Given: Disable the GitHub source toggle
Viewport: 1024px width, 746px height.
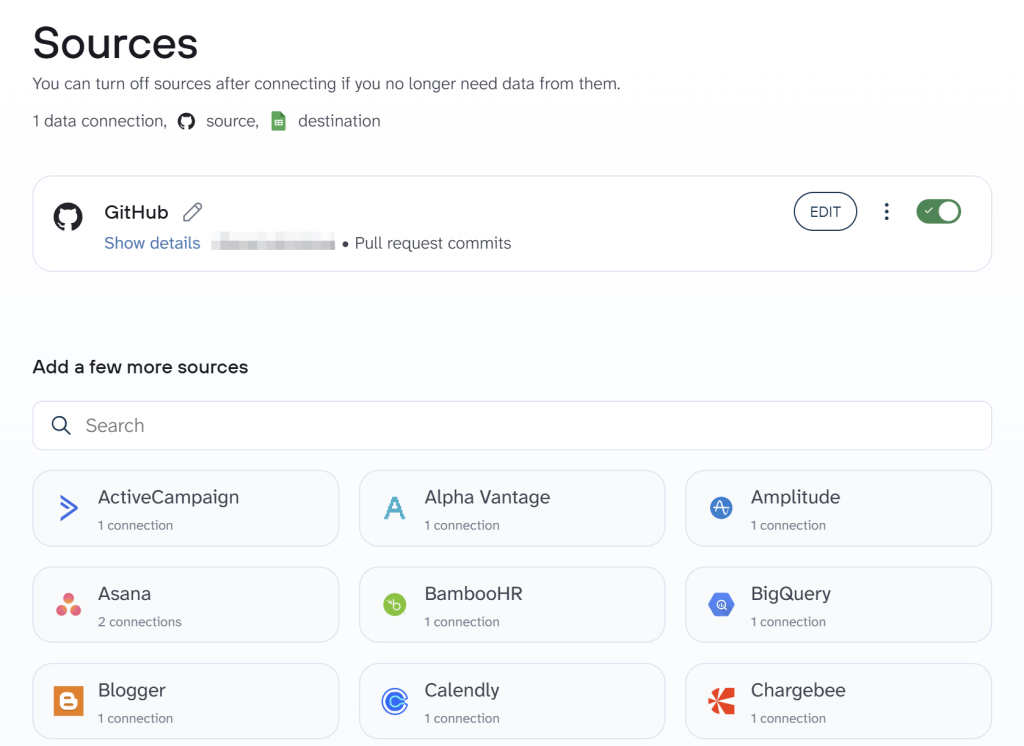Looking at the screenshot, I should (938, 211).
